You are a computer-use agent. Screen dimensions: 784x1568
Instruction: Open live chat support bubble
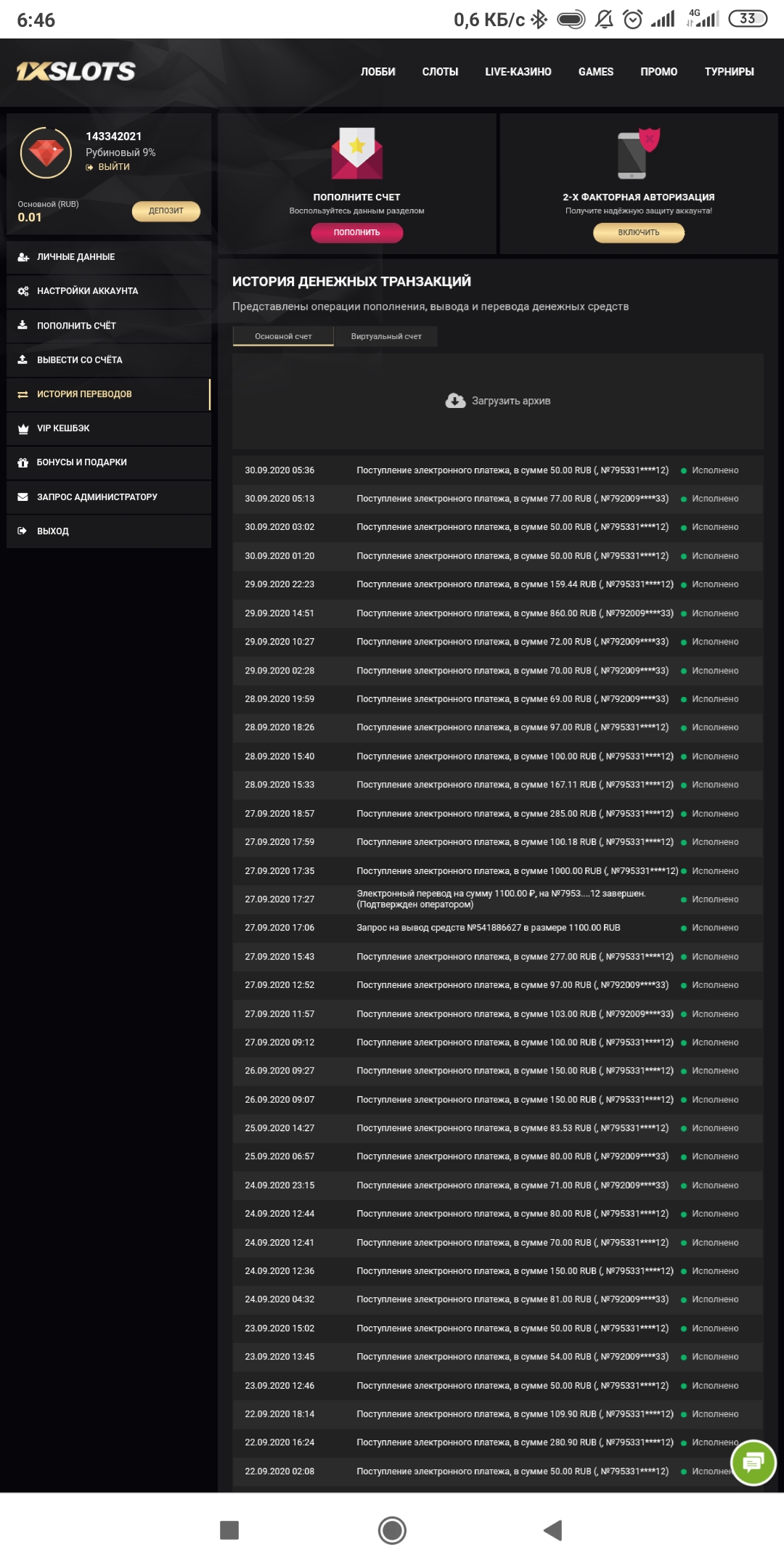pos(754,1462)
